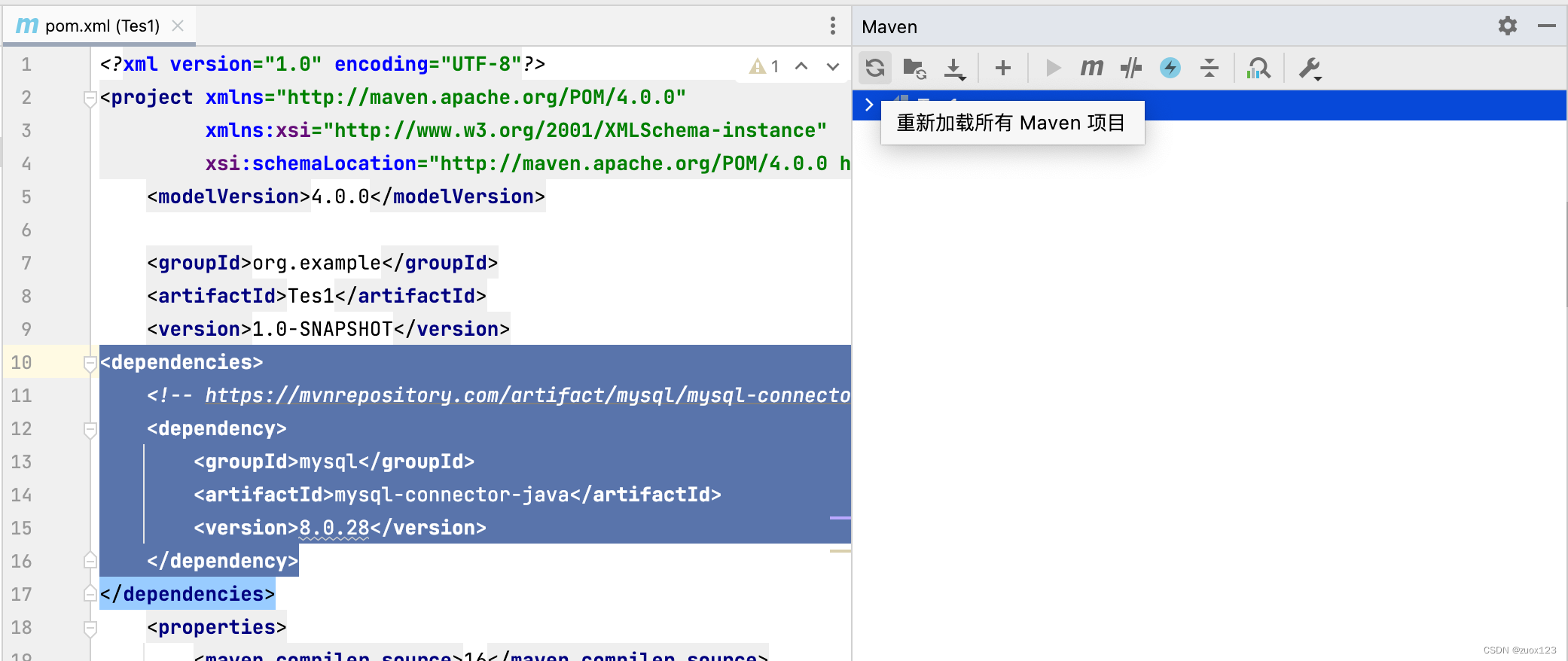This screenshot has height=661, width=1568.
Task: Toggle skip tests mode icon
Action: [1131, 68]
